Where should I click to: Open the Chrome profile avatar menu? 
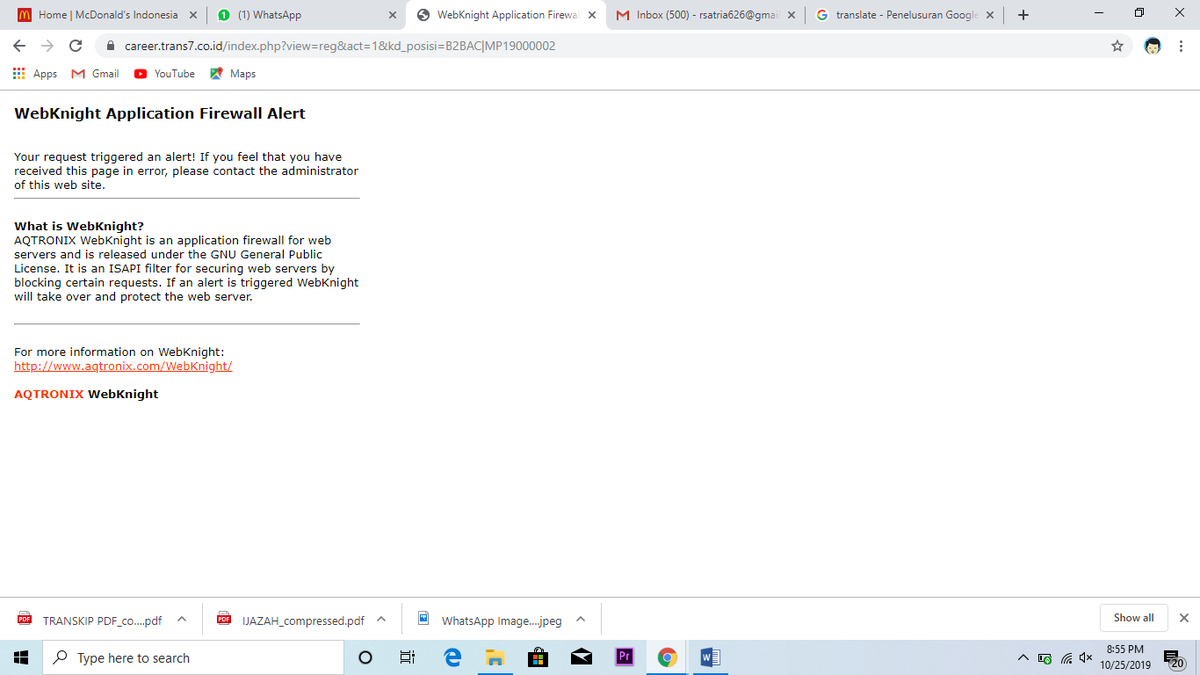click(1153, 46)
